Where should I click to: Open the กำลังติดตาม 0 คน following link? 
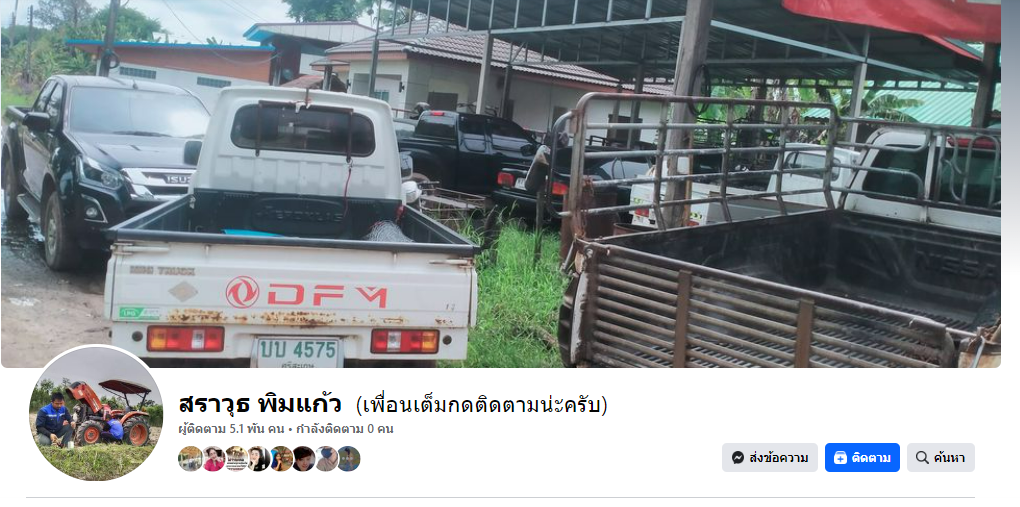[345, 429]
